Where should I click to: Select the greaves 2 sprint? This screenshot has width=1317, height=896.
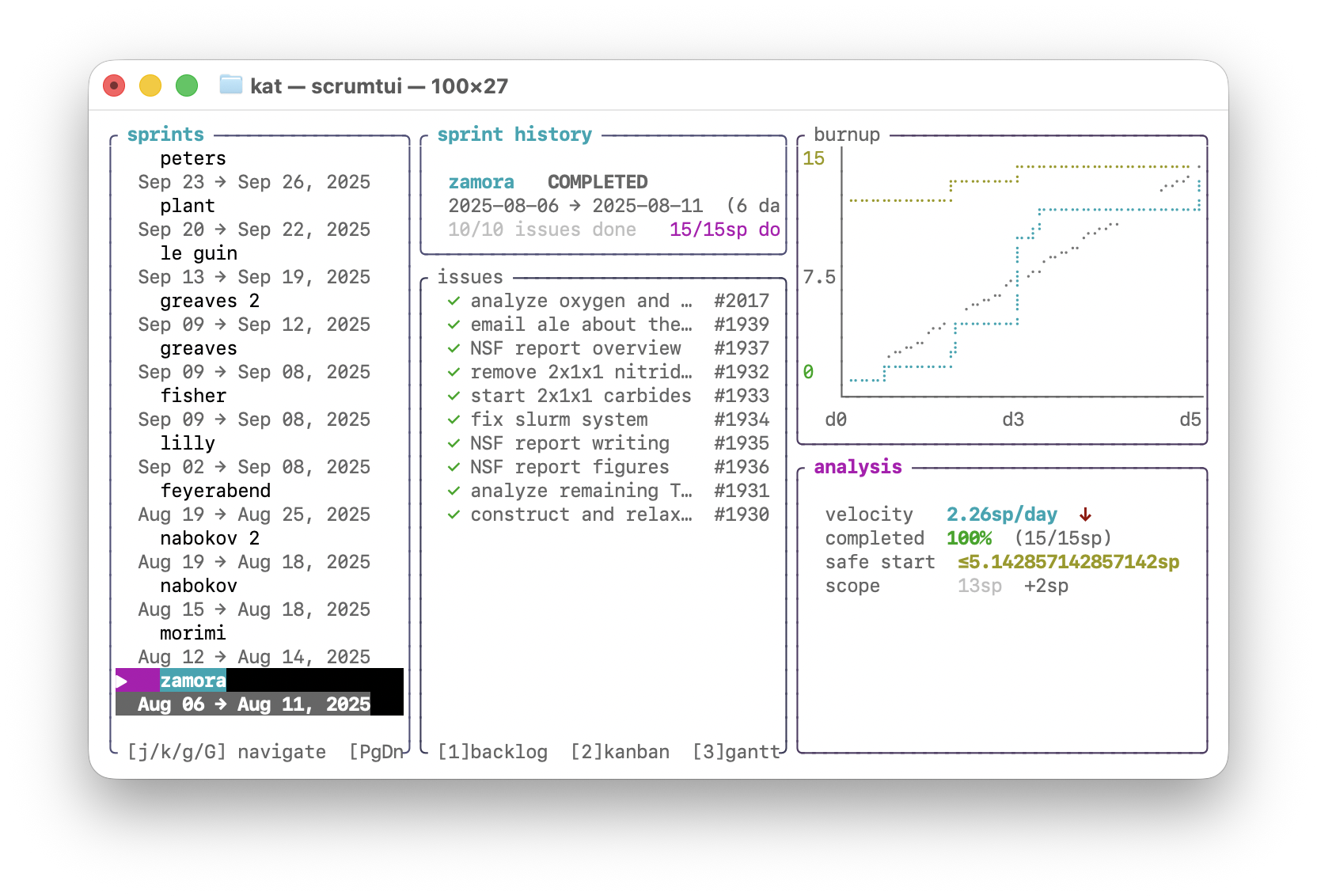(209, 301)
